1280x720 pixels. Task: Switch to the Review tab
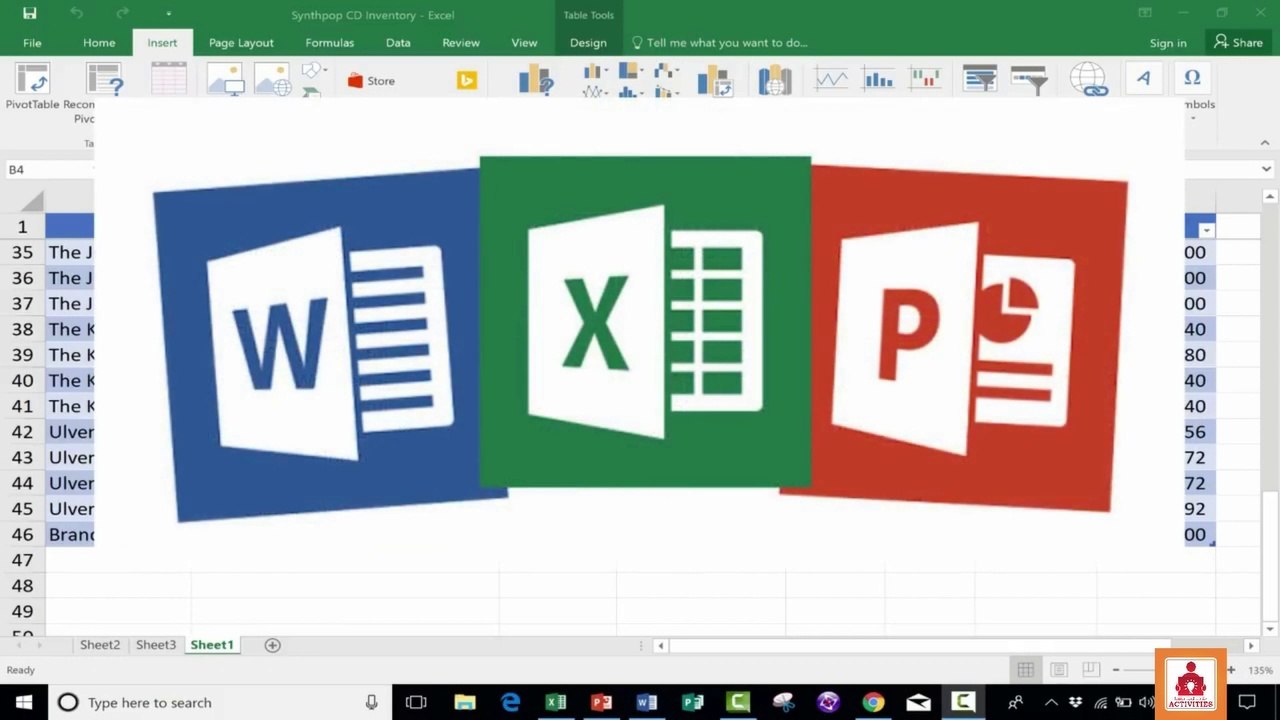click(461, 43)
